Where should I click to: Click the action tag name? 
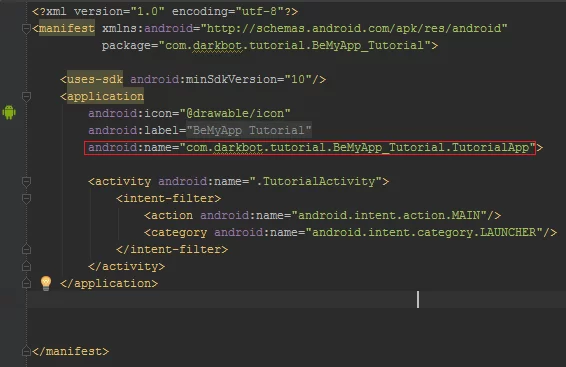coord(172,215)
